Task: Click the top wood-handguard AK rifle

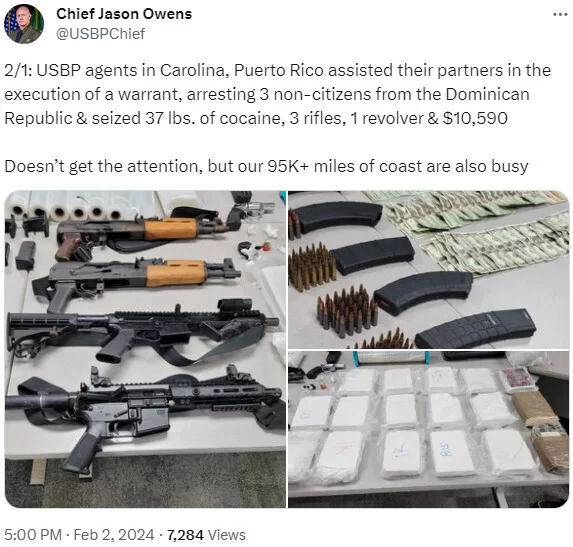Action: pos(143,232)
